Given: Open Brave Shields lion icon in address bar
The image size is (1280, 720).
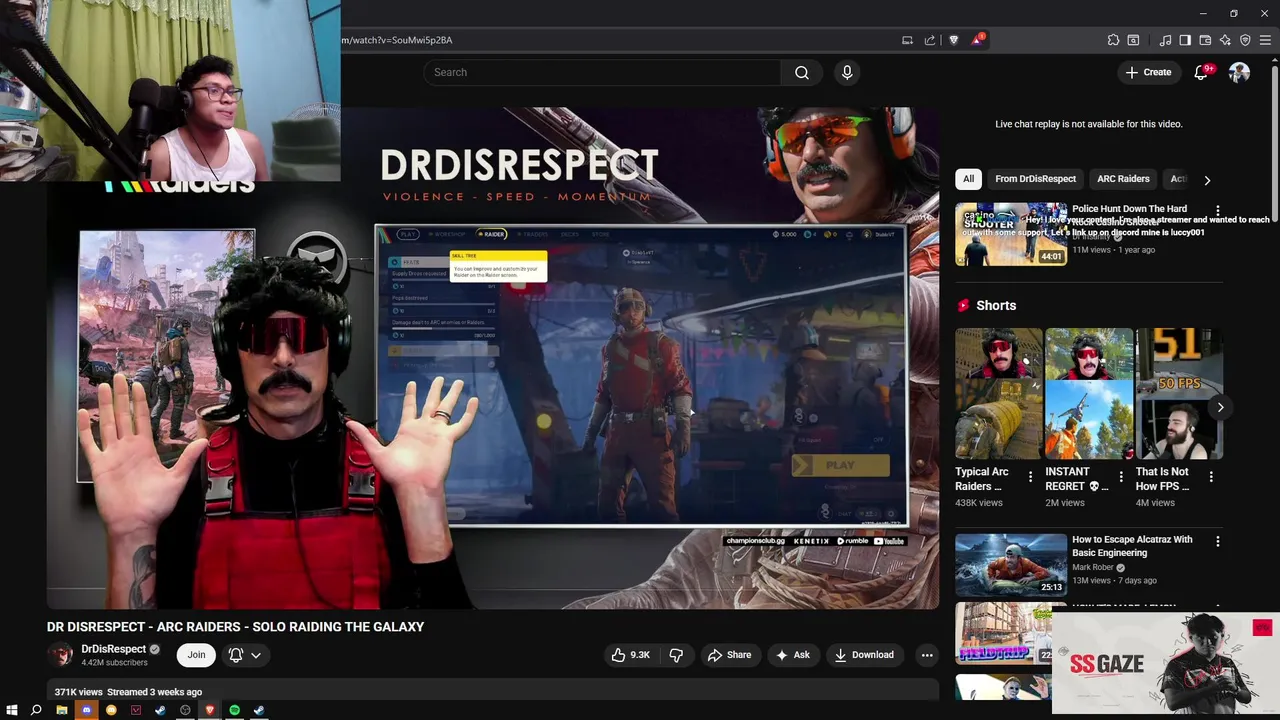Looking at the screenshot, I should click(x=953, y=40).
